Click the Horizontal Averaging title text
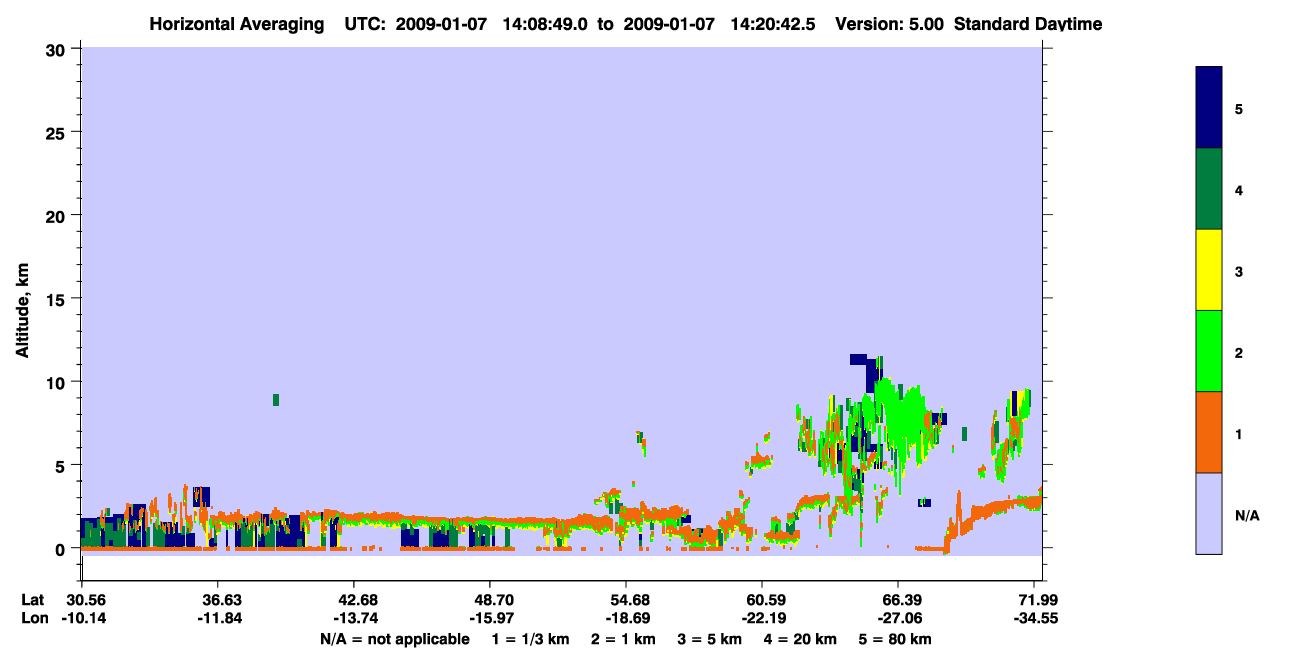Screen dimensions: 1300x667 tap(236, 24)
